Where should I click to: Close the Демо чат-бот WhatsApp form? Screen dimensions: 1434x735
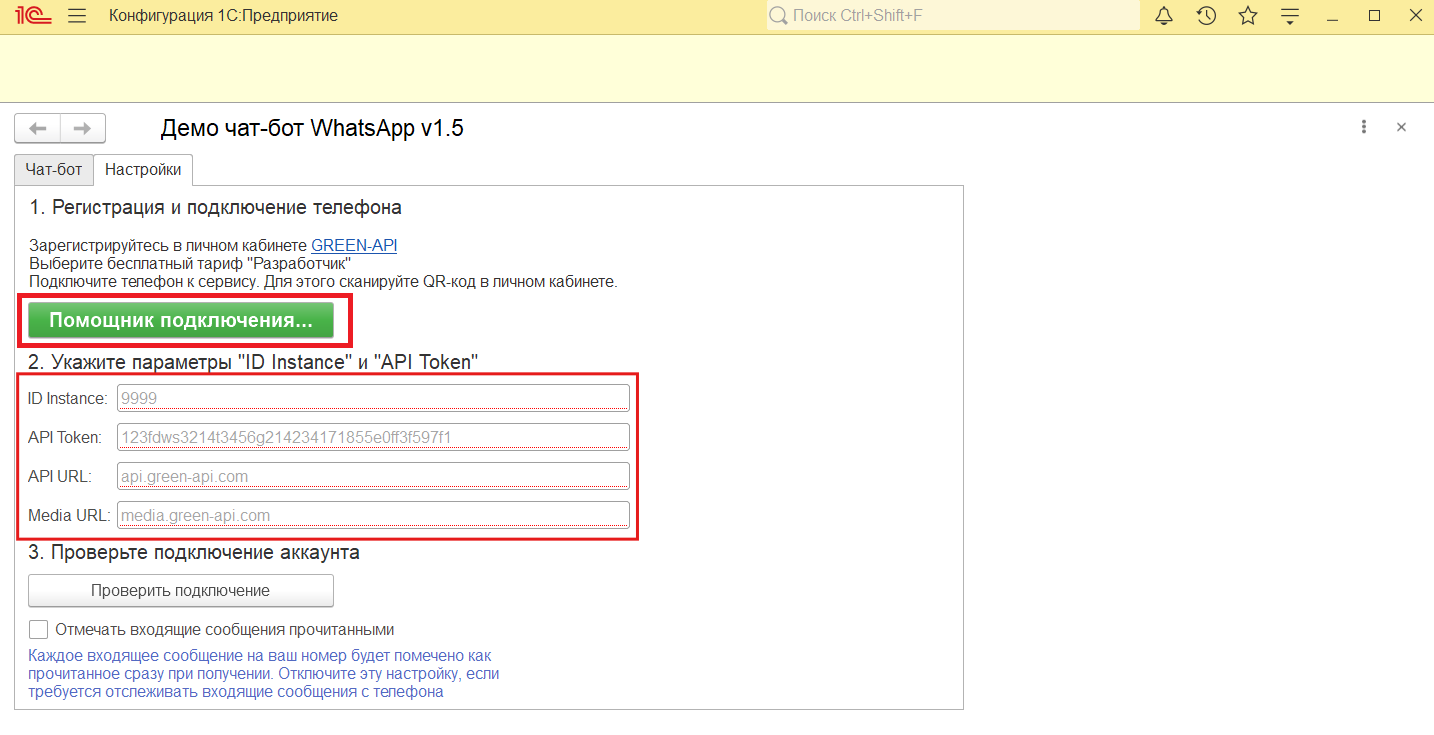pos(1401,127)
